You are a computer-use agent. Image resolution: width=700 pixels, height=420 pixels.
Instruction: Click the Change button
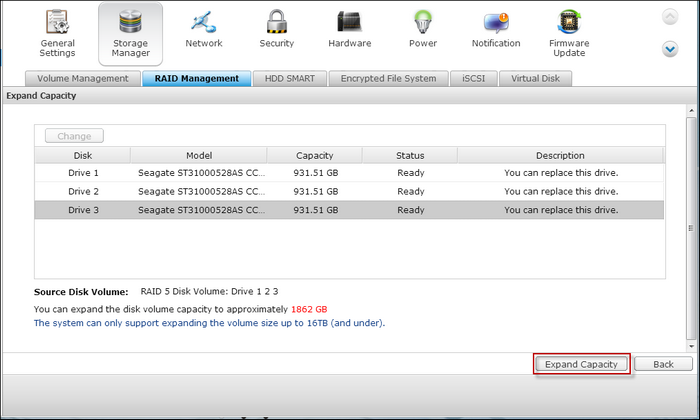74,136
